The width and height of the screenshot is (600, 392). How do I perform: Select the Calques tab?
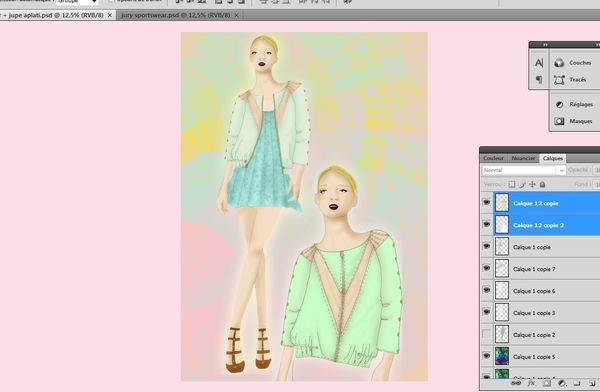coord(553,158)
